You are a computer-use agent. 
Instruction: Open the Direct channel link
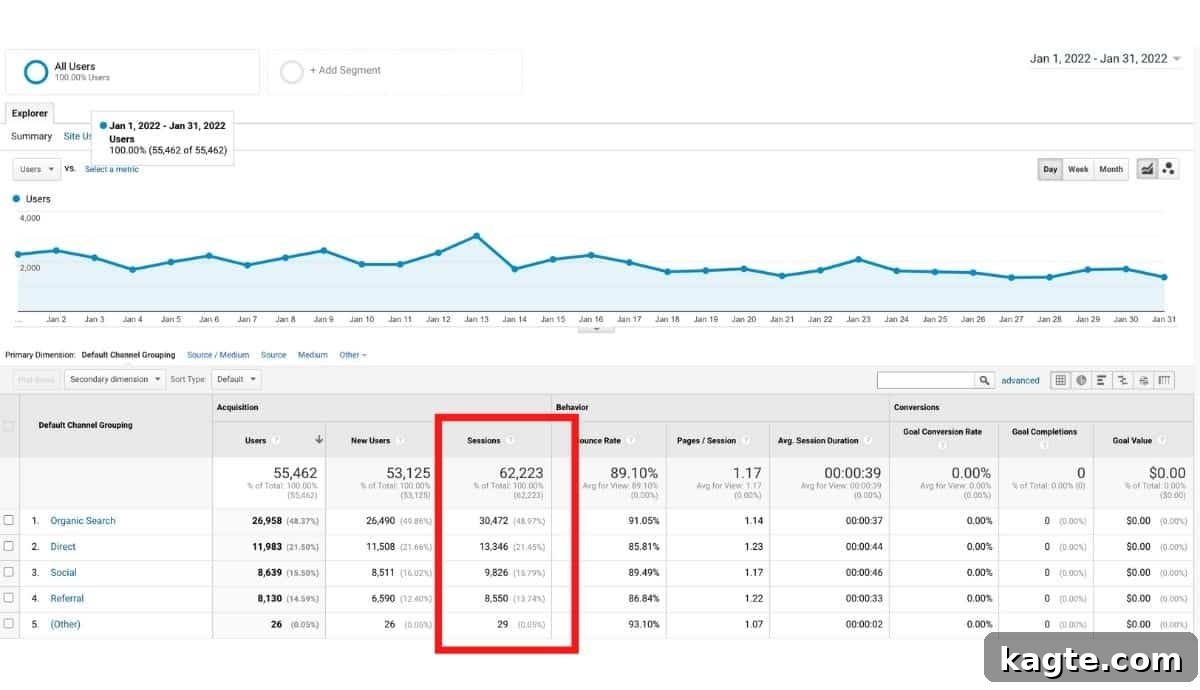pos(63,546)
